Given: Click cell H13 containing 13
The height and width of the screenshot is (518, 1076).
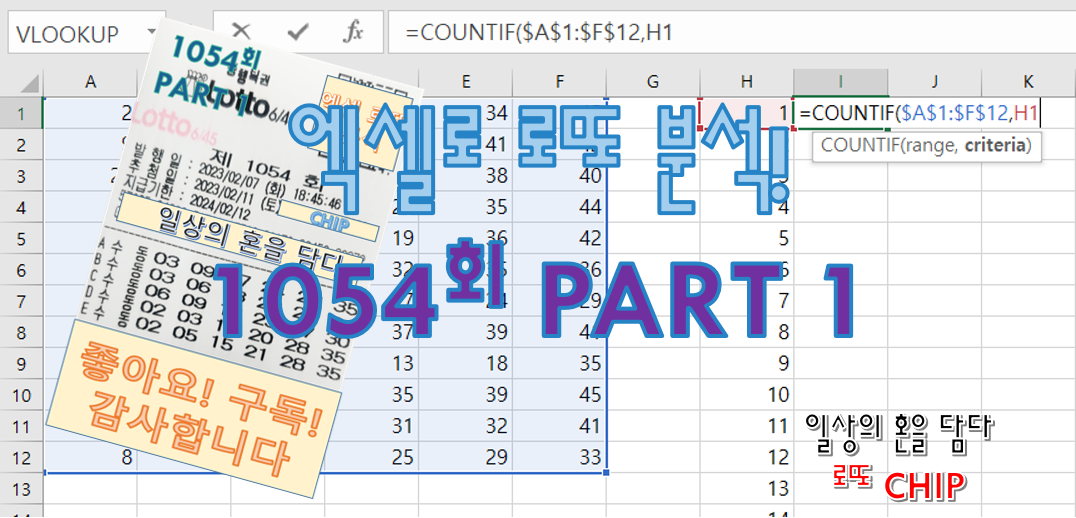Looking at the screenshot, I should 747,488.
